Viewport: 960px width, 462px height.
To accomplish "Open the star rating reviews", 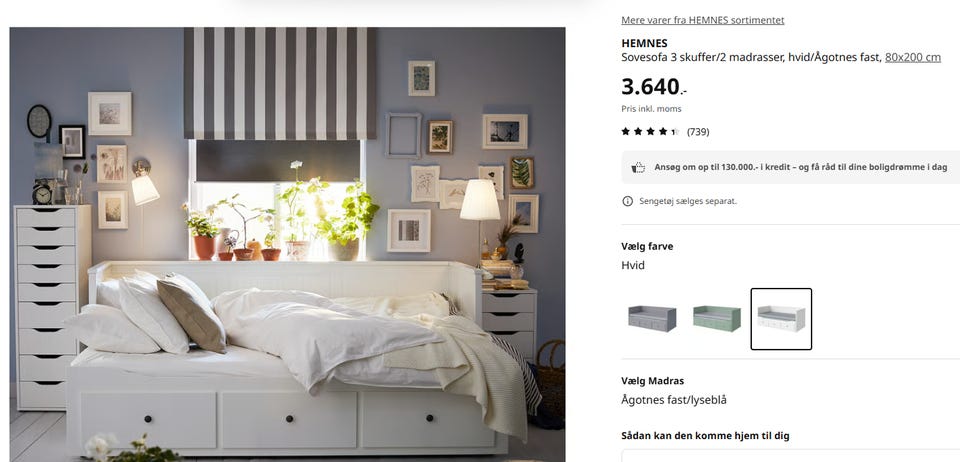I will click(650, 132).
